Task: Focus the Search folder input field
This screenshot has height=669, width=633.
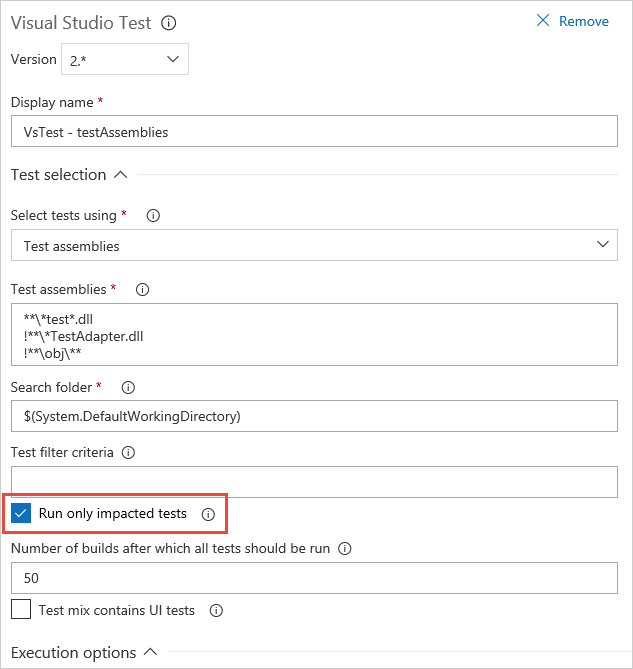Action: click(x=314, y=416)
